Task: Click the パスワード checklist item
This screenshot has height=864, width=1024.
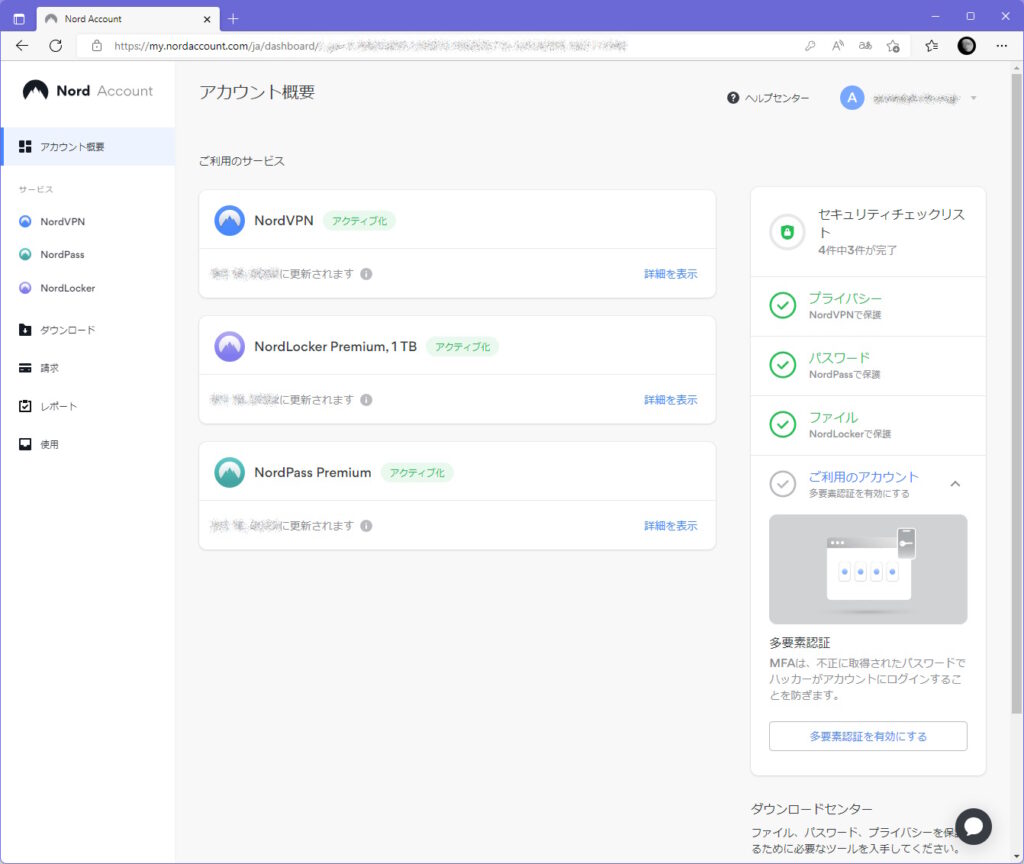Action: (x=868, y=365)
